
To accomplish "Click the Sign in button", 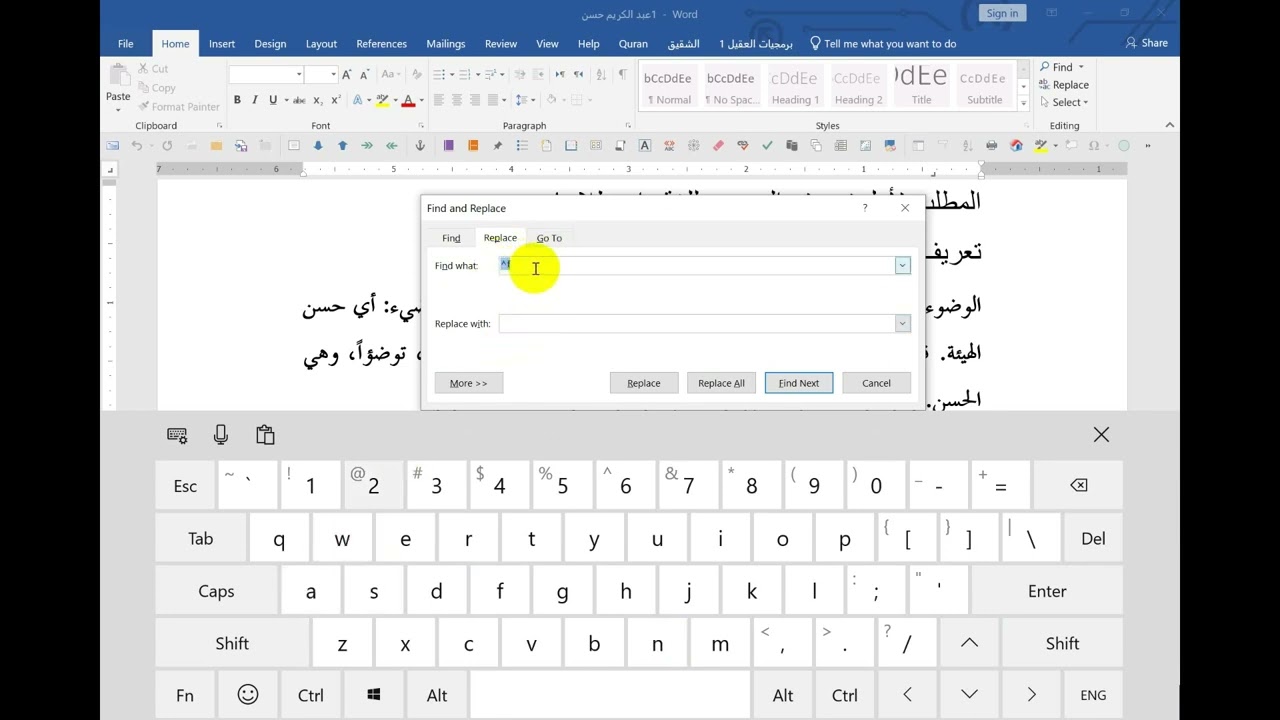I will [x=1002, y=13].
